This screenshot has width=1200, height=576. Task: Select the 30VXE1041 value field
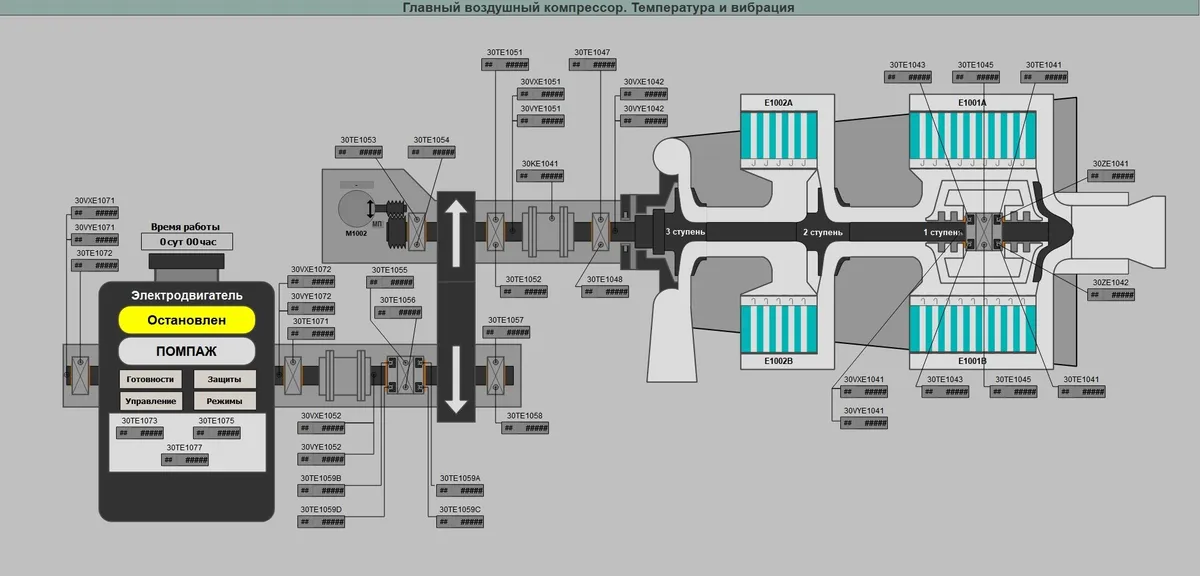click(x=866, y=393)
